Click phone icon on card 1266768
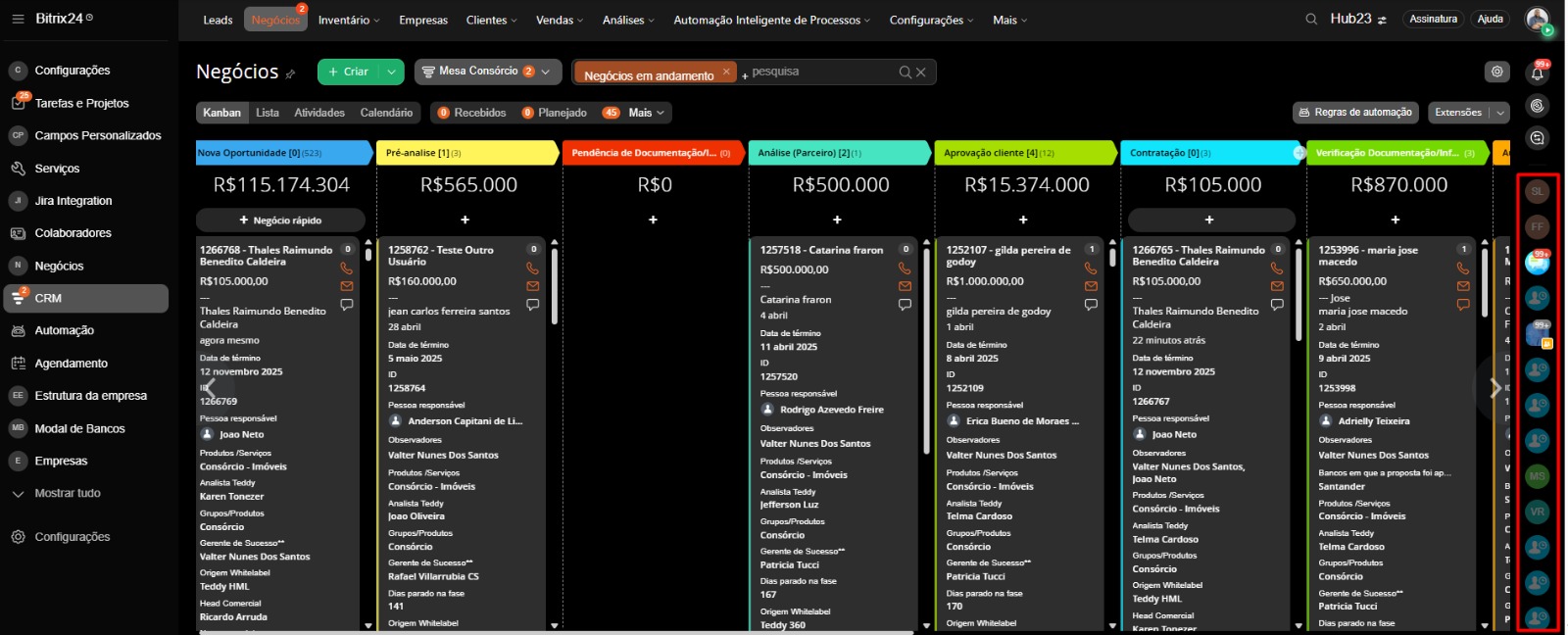Screen dimensions: 1568x635 pyautogui.click(x=346, y=268)
